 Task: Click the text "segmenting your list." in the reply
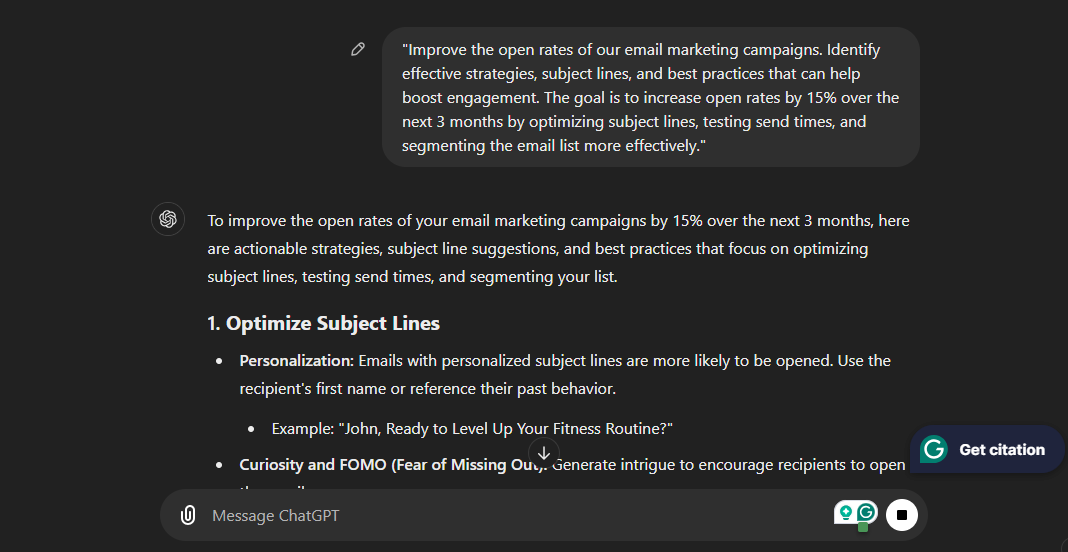544,277
